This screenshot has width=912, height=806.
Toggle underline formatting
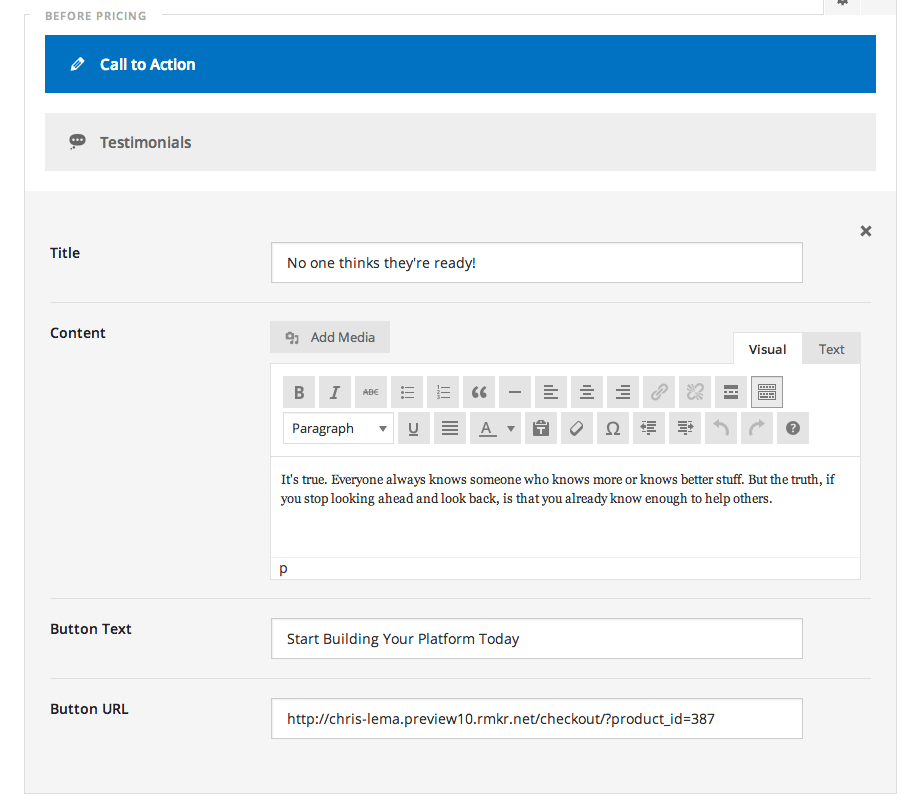(413, 427)
